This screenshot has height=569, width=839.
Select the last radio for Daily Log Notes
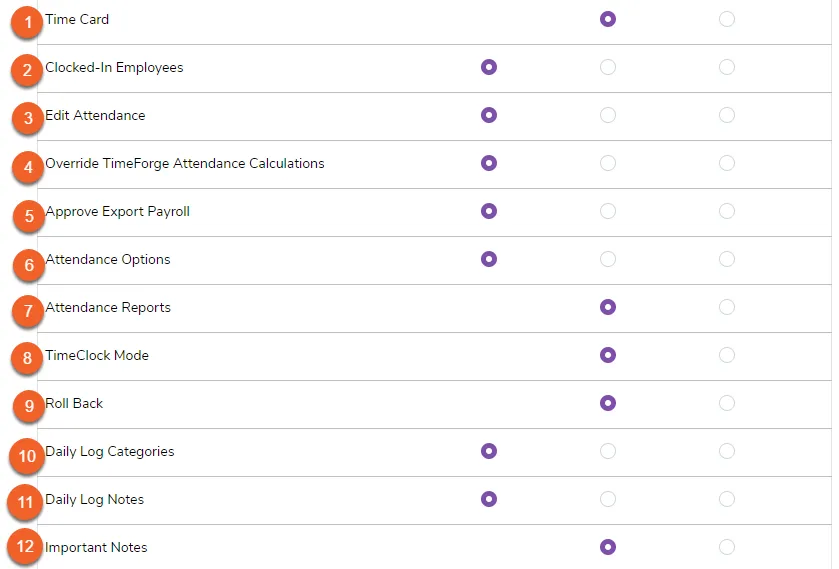tap(727, 499)
